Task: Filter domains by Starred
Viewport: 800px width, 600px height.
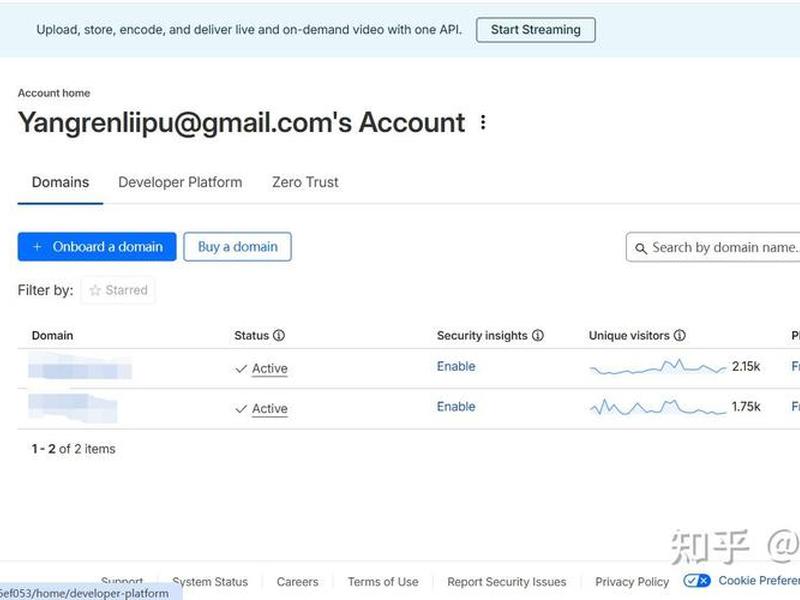Action: (118, 290)
